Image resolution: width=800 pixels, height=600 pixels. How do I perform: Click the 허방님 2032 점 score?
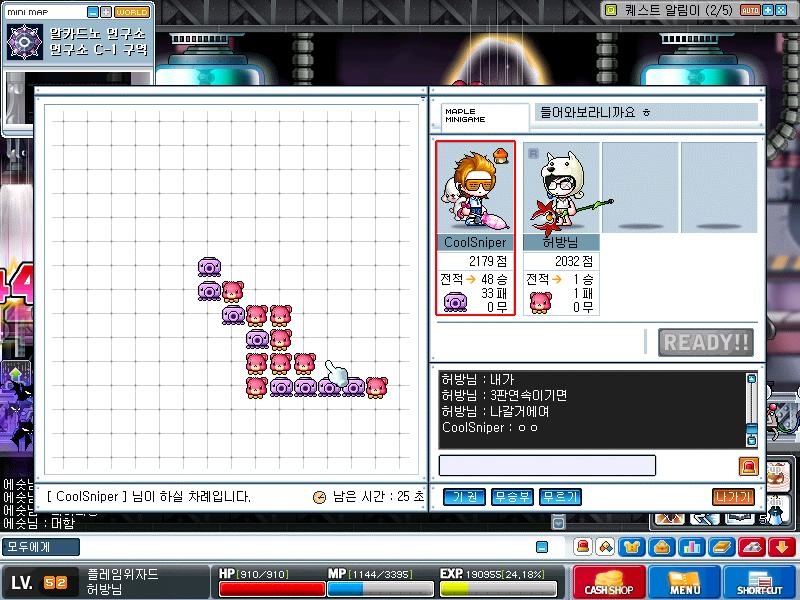(x=573, y=261)
